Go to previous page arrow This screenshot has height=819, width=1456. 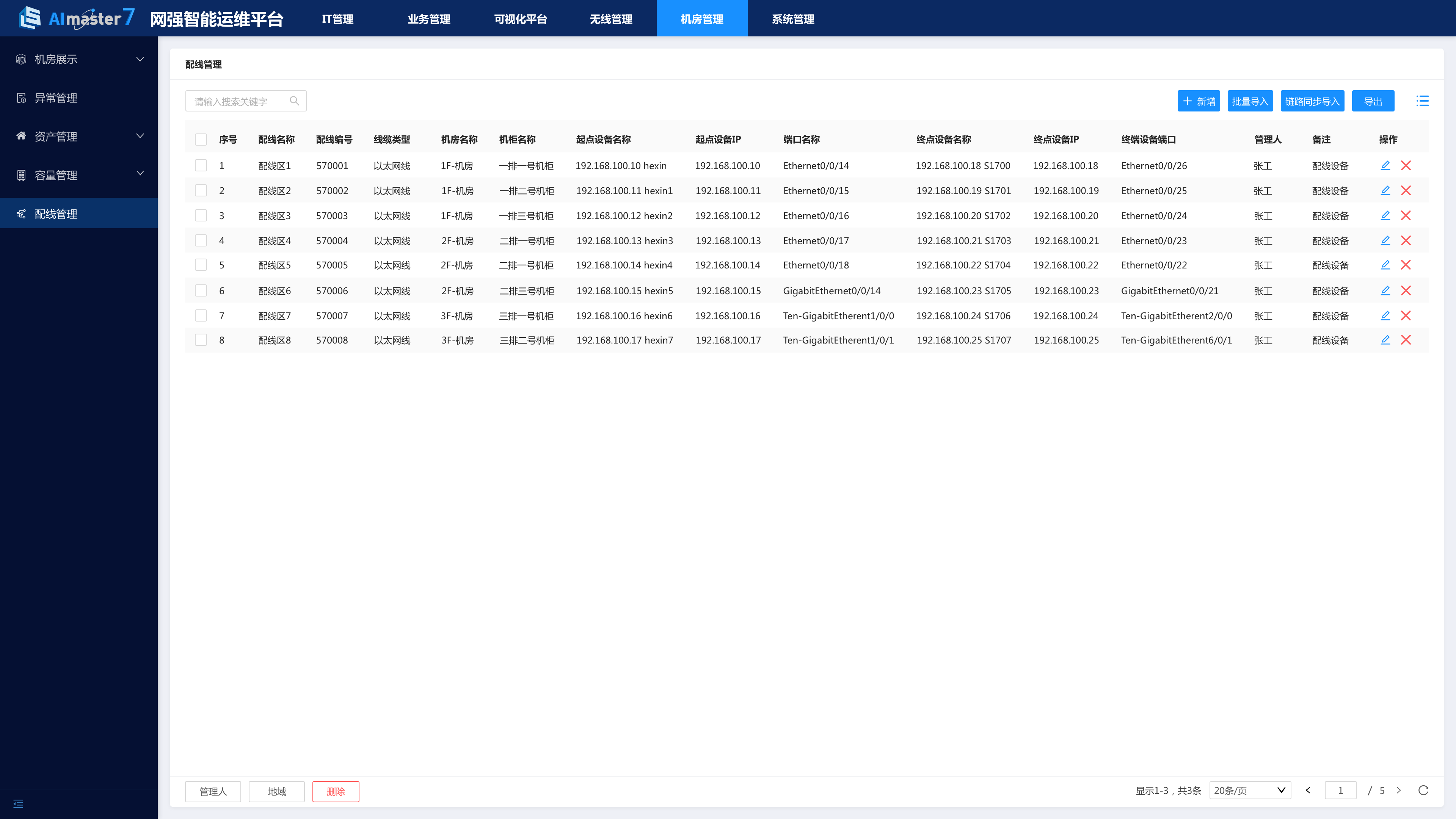1307,790
